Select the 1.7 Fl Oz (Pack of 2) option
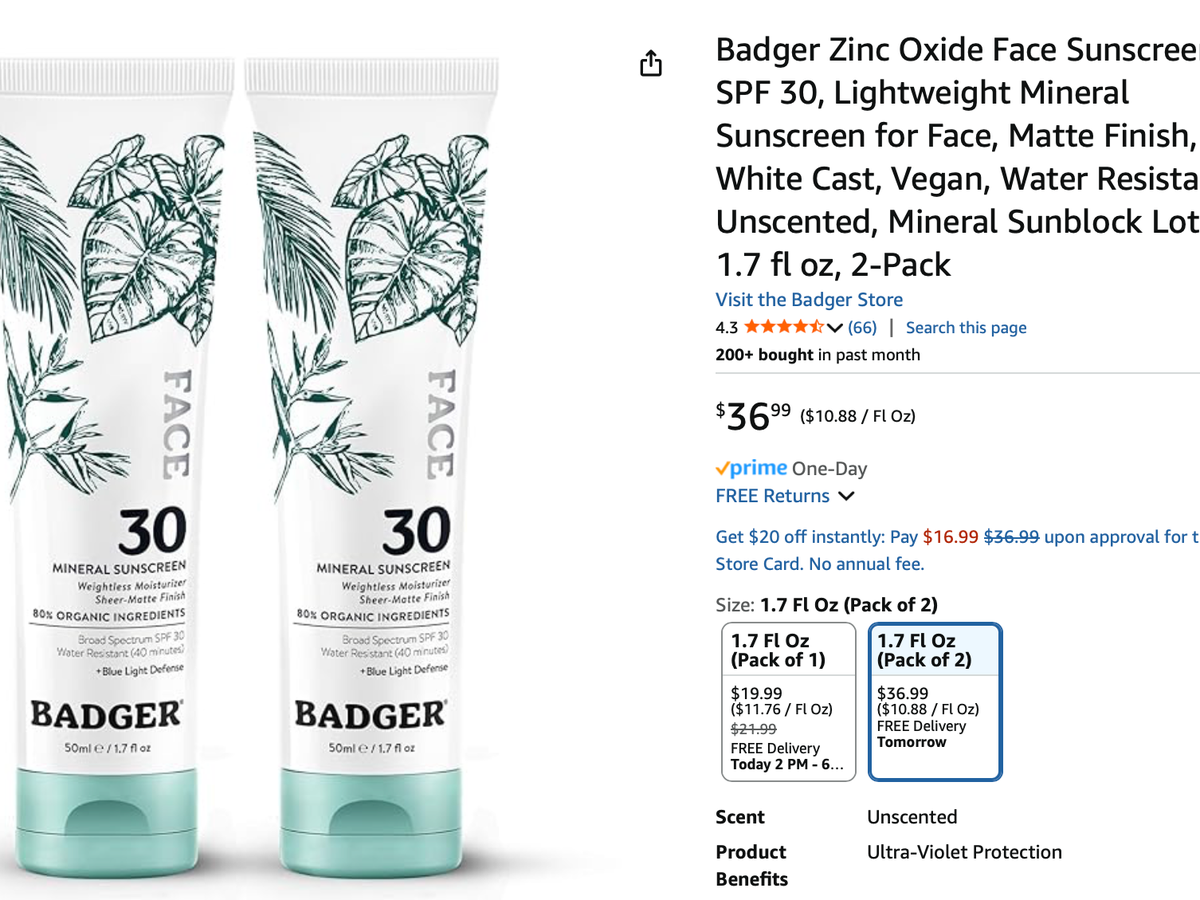 pyautogui.click(x=935, y=702)
